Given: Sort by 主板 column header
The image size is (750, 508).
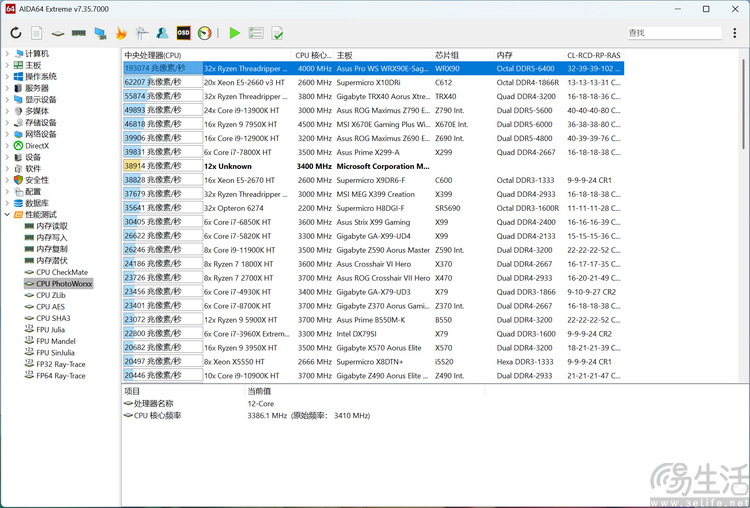Looking at the screenshot, I should [383, 55].
